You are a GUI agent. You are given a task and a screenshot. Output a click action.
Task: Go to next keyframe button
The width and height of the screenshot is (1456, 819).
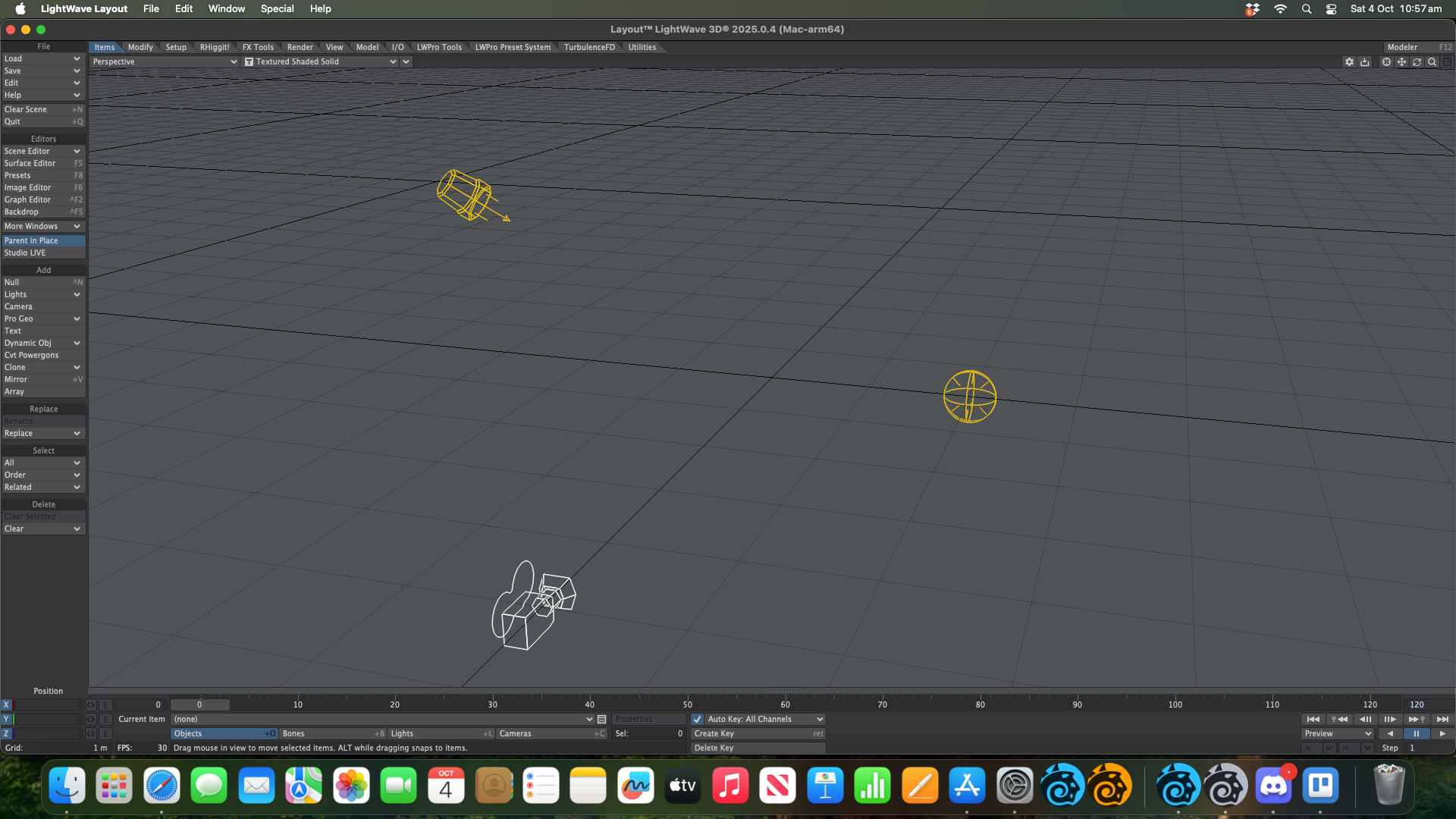click(x=1416, y=719)
